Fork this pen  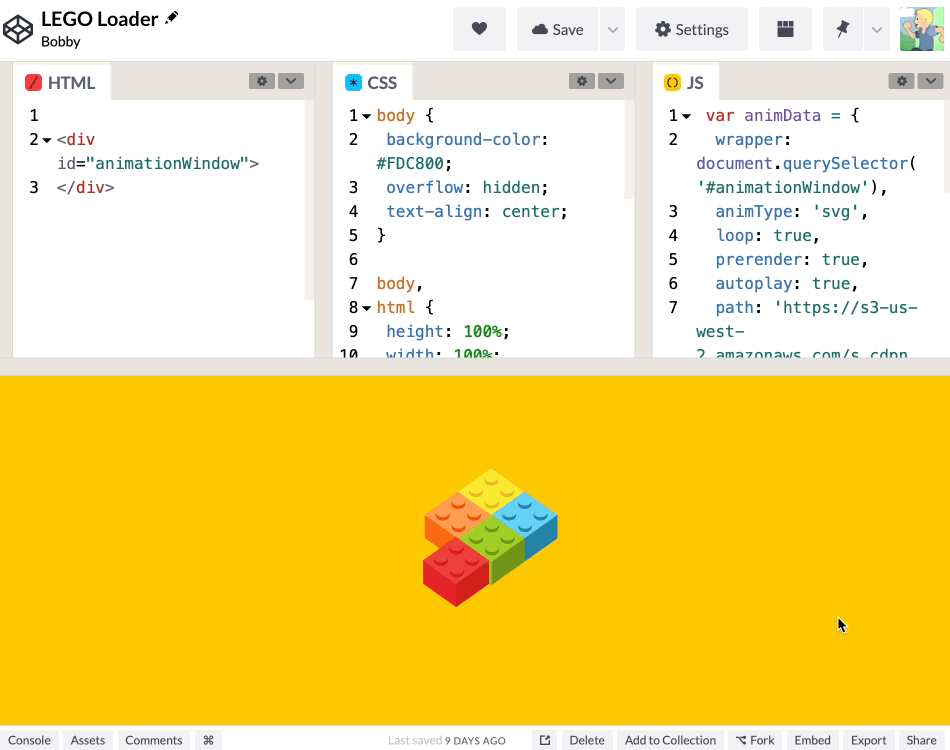tap(755, 740)
